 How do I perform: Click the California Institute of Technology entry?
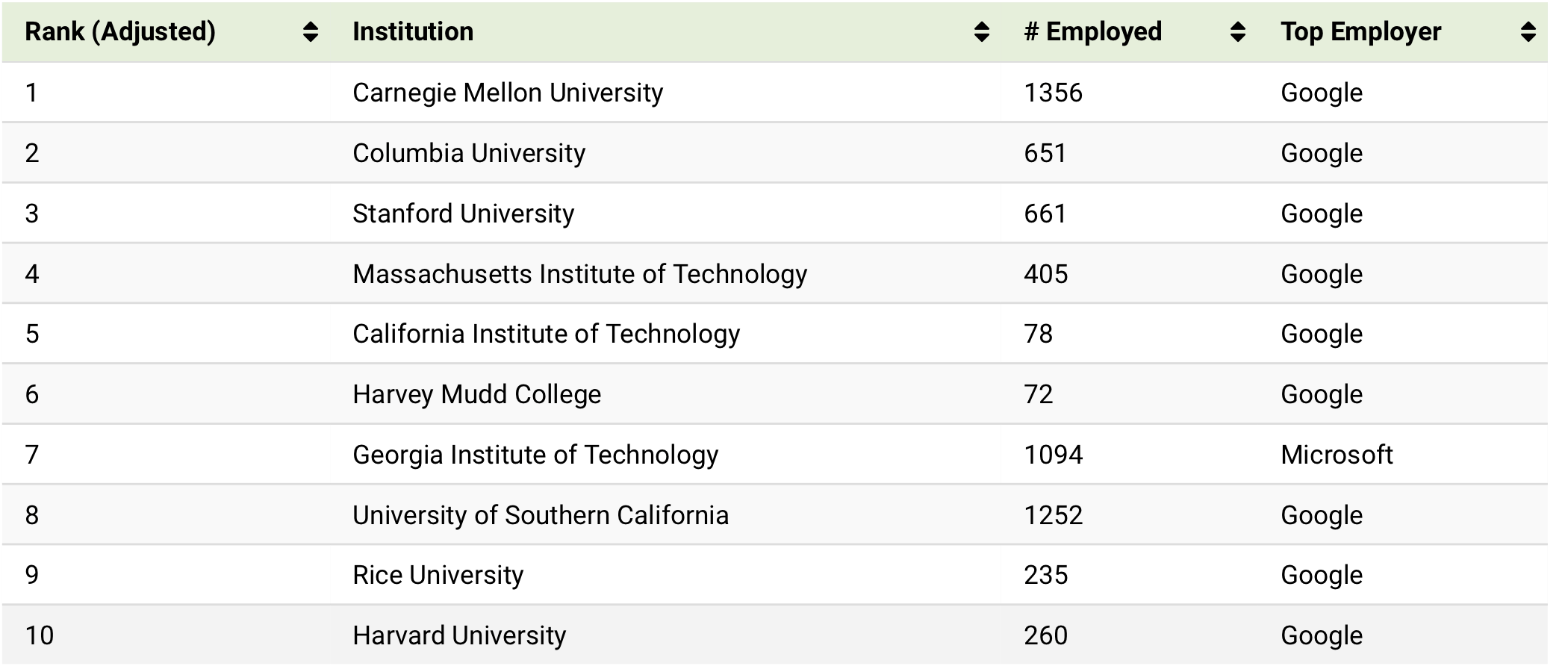(x=546, y=334)
